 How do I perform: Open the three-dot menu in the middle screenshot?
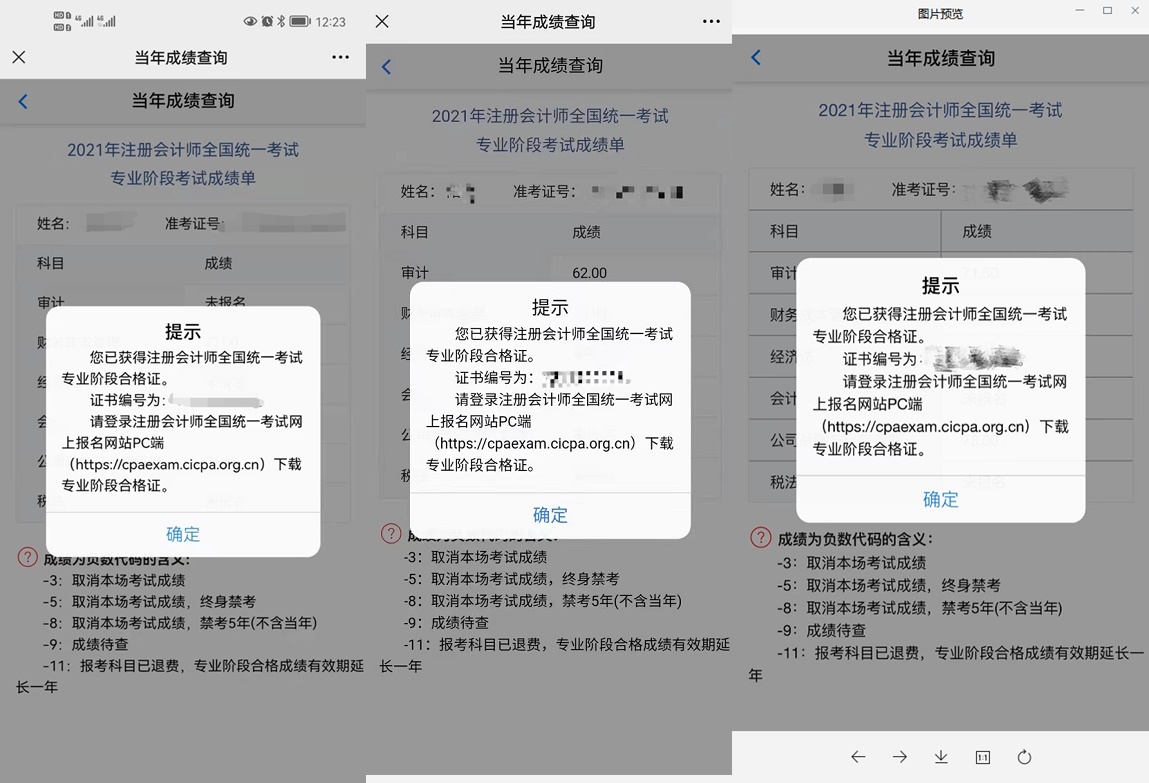point(711,21)
